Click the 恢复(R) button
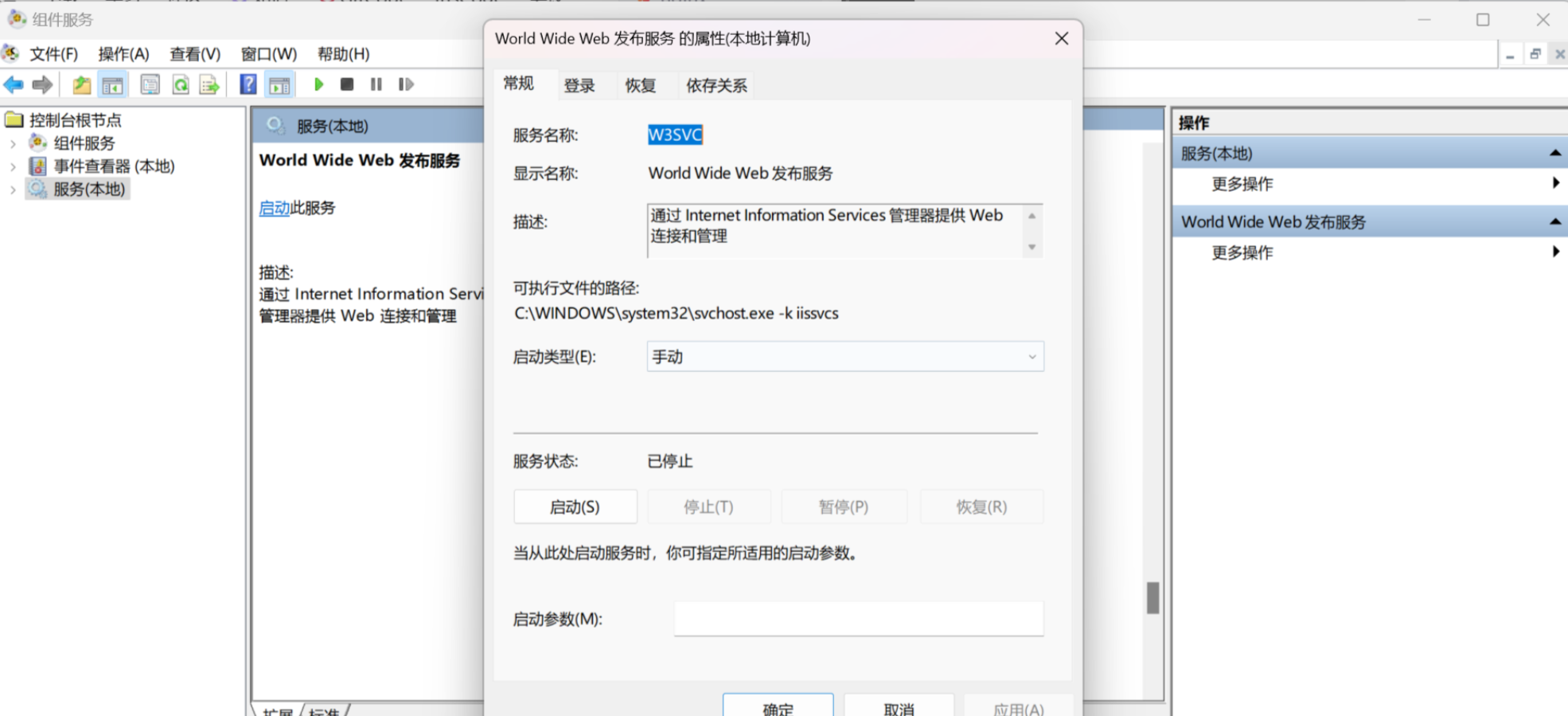The width and height of the screenshot is (1568, 716). click(x=981, y=507)
